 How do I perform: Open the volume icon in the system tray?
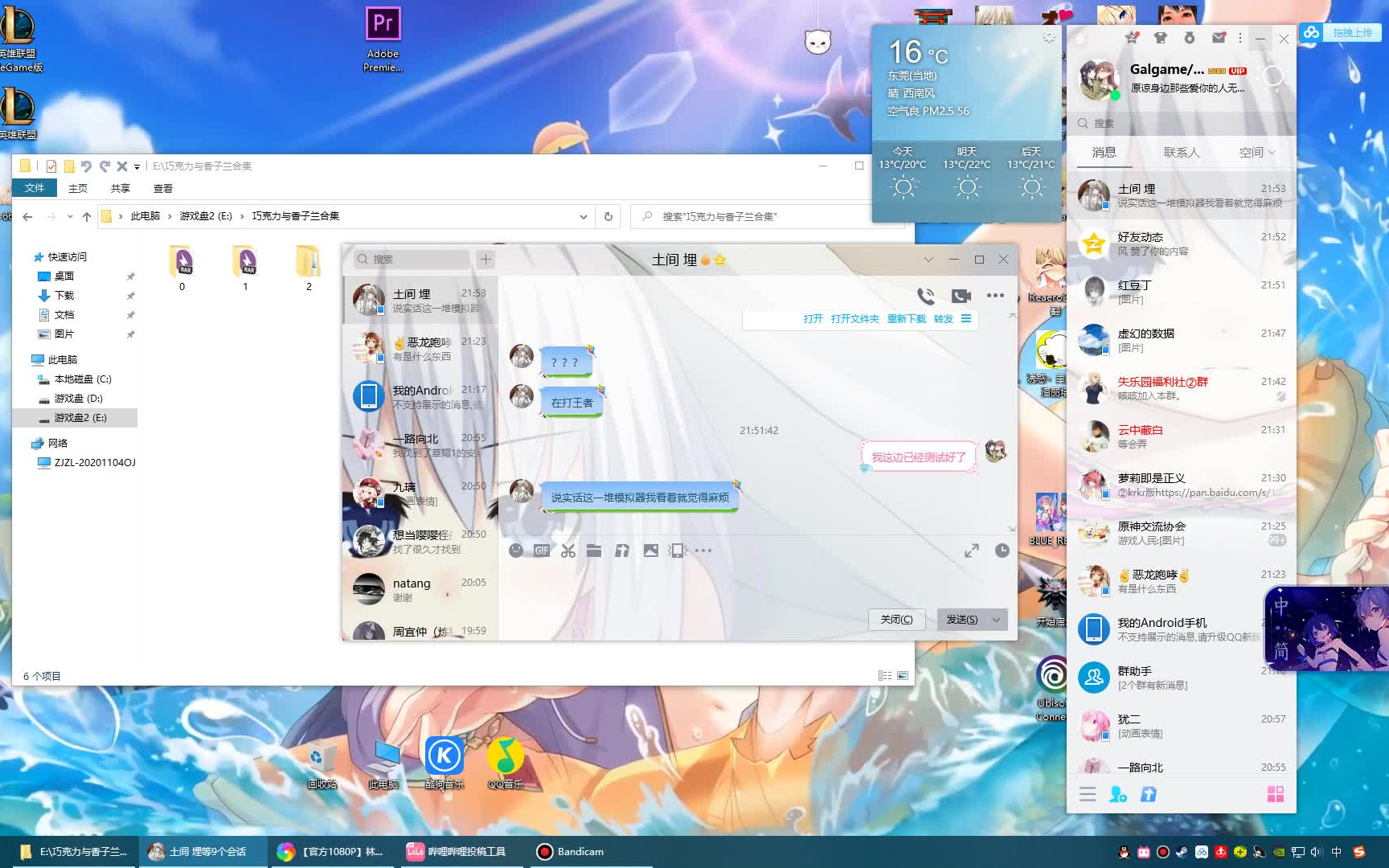click(1317, 852)
